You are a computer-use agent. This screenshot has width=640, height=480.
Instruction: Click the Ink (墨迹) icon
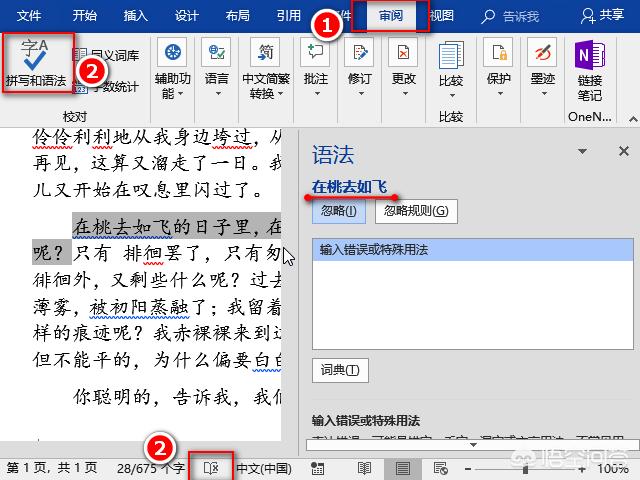(542, 52)
